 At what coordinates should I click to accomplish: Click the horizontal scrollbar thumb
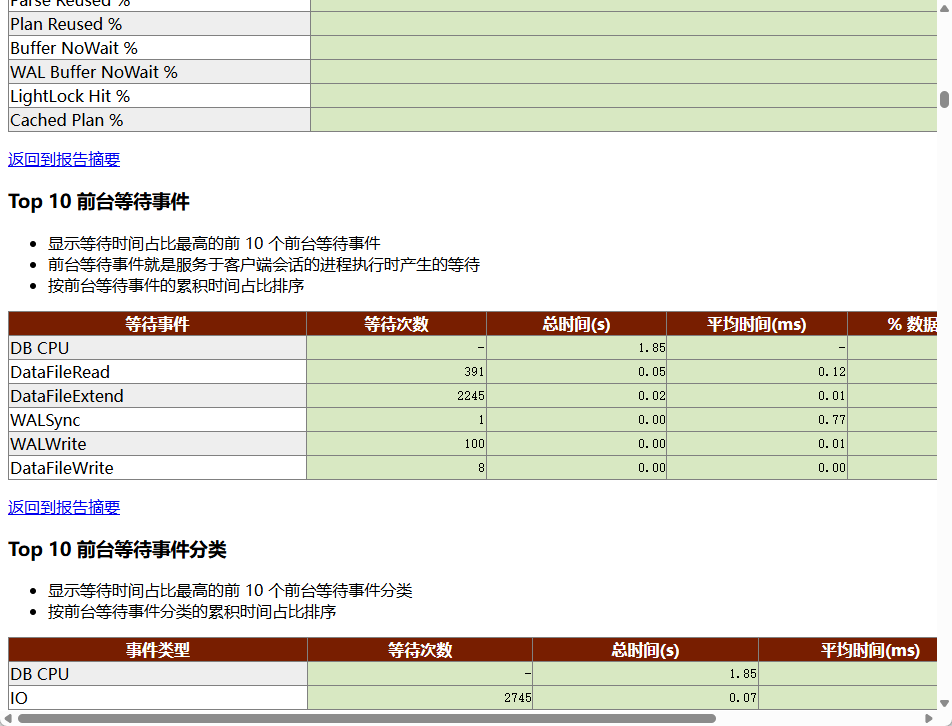367,719
